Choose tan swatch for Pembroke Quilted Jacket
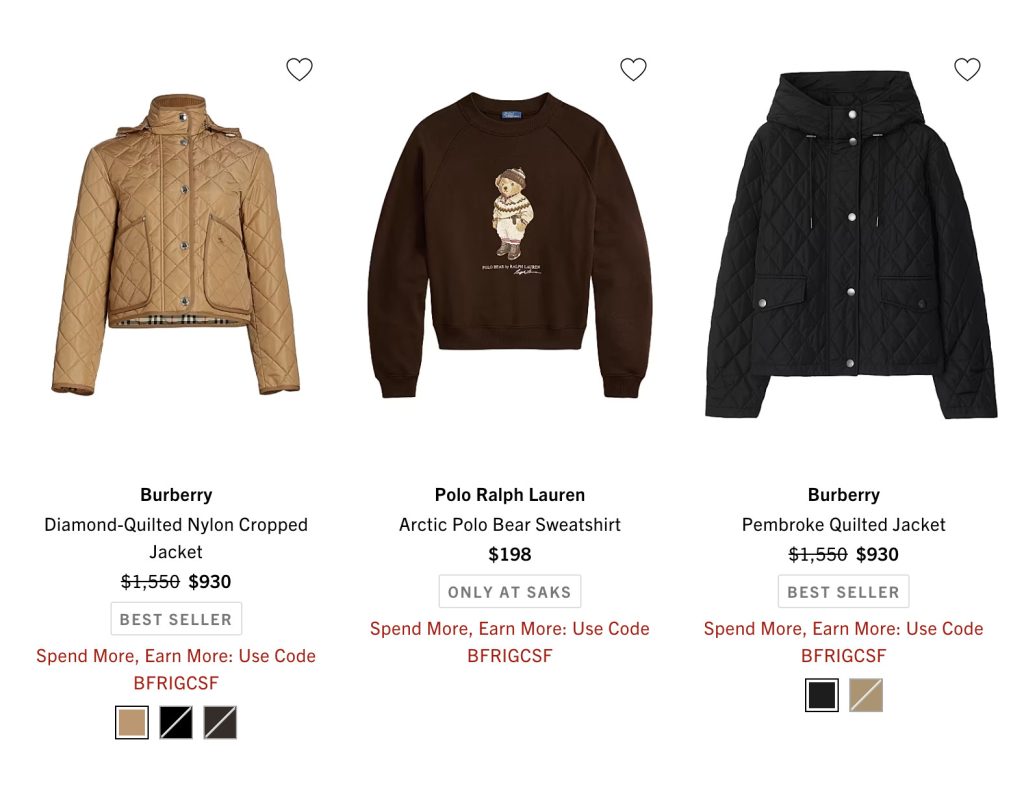Viewport: 1024px width, 794px height. point(866,695)
